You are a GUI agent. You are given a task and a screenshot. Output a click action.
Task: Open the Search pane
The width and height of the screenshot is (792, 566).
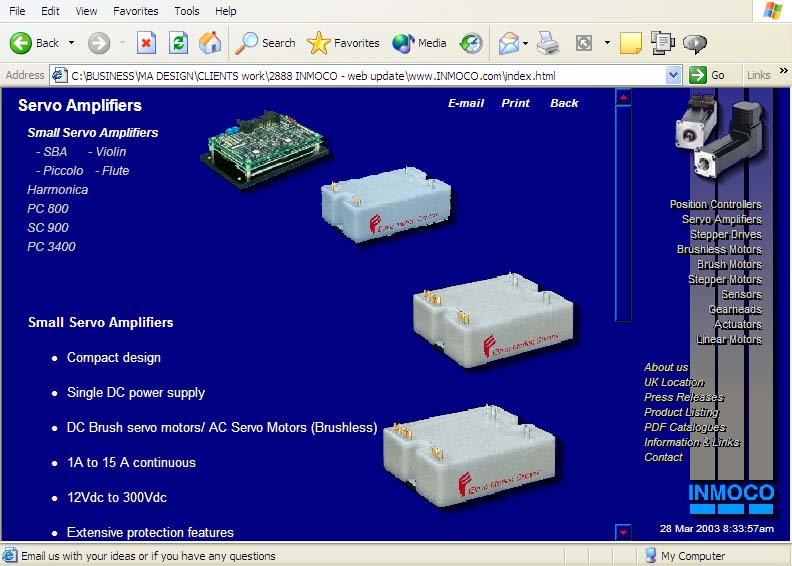click(x=266, y=43)
